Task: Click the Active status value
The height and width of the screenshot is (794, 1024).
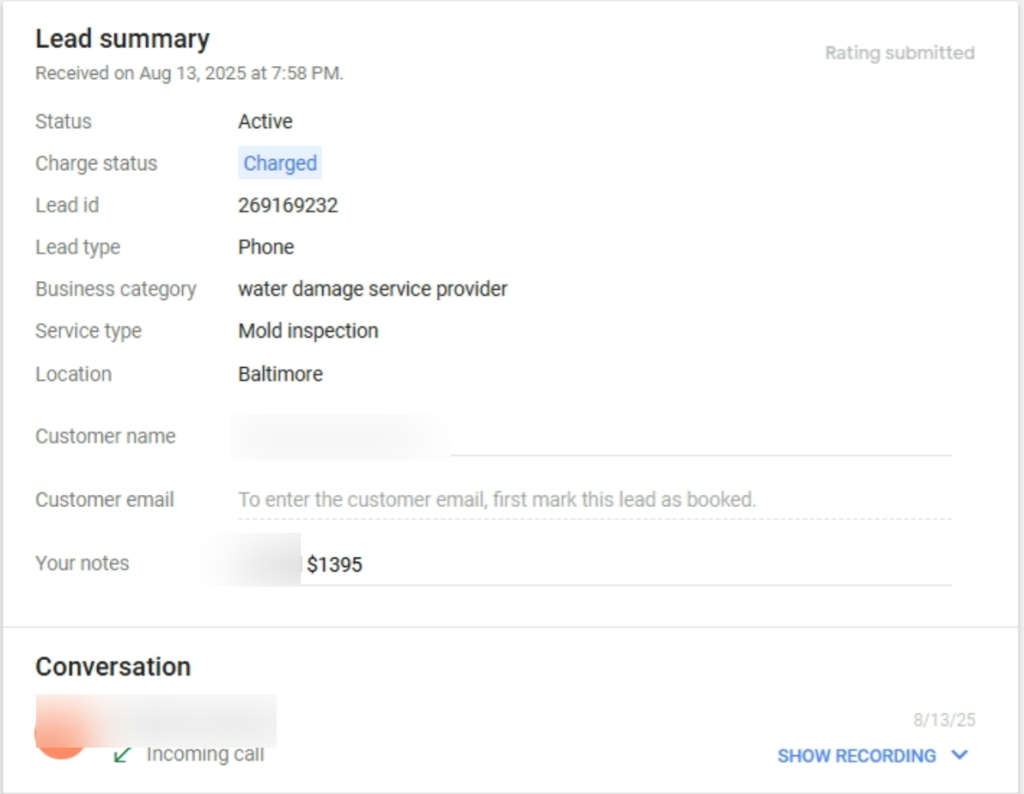Action: 265,121
